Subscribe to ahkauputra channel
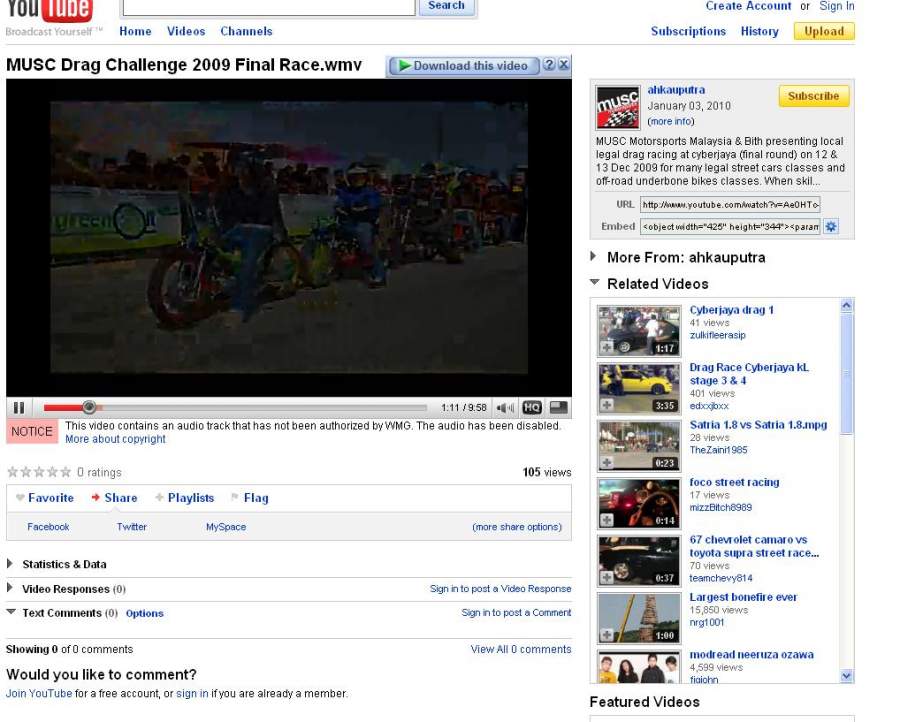The height and width of the screenshot is (722, 900). click(813, 96)
